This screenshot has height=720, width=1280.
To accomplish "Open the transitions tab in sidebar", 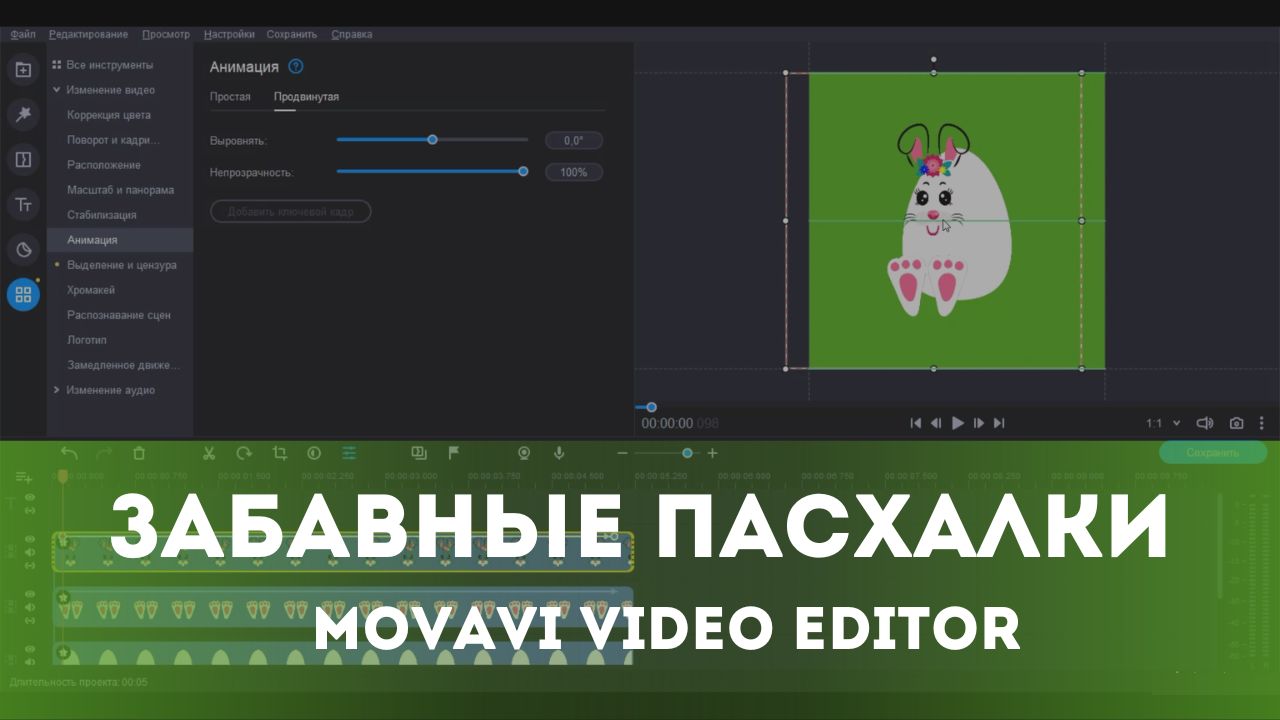I will [23, 160].
